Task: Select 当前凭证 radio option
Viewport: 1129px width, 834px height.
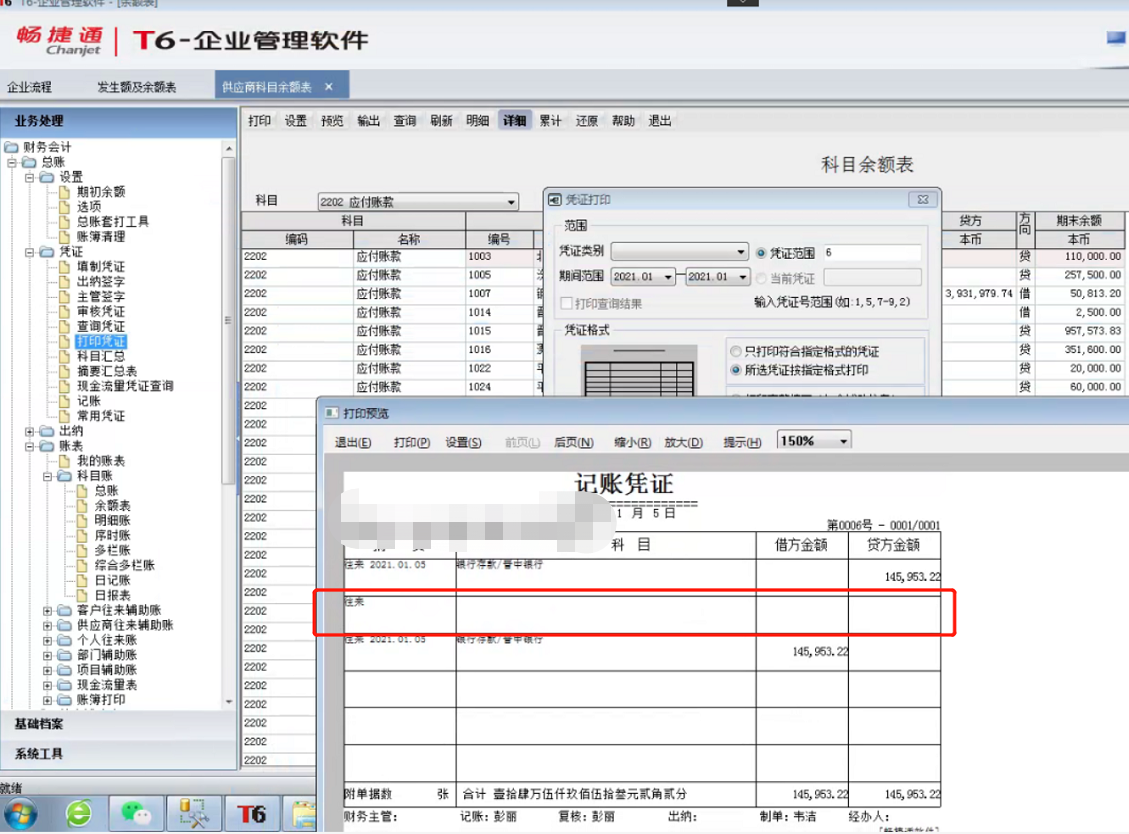Action: [761, 278]
